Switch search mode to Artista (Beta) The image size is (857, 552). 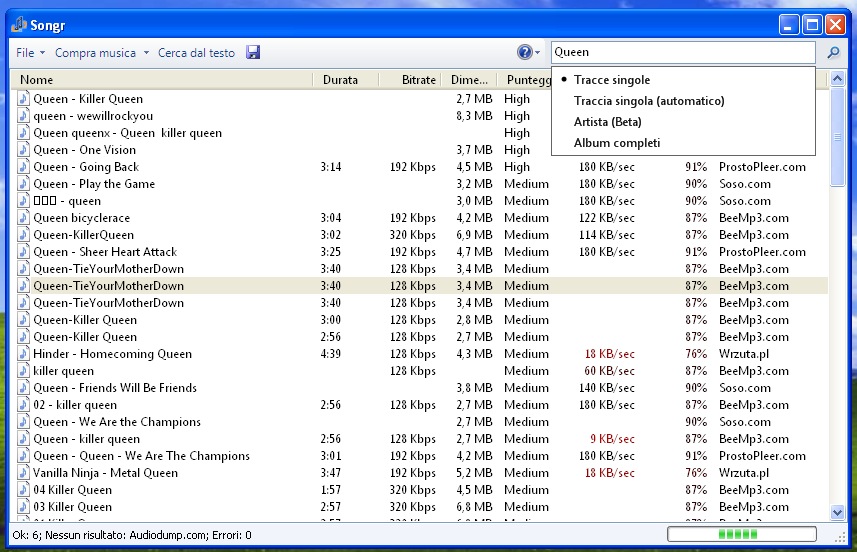[x=607, y=122]
